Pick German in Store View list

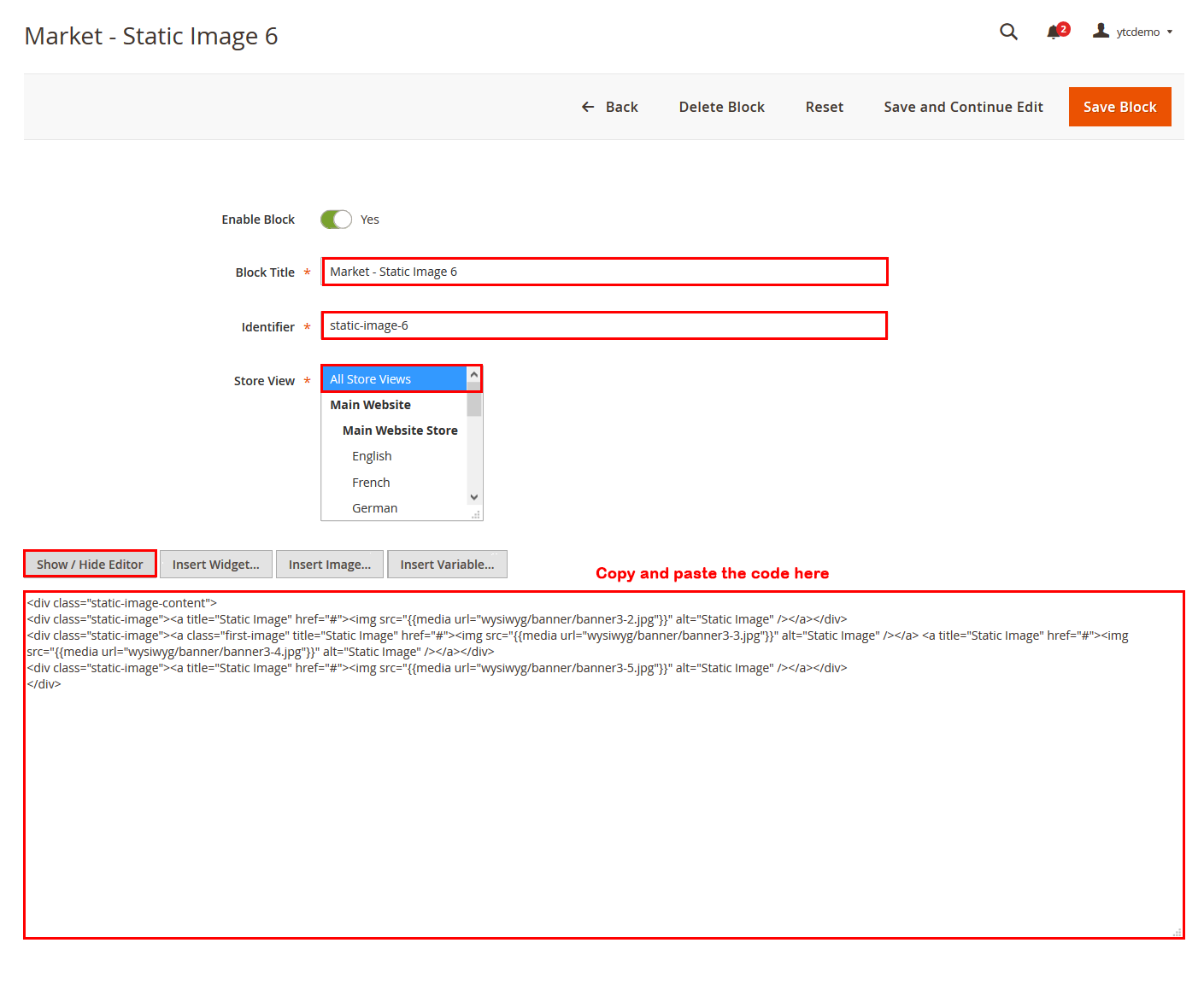point(374,508)
